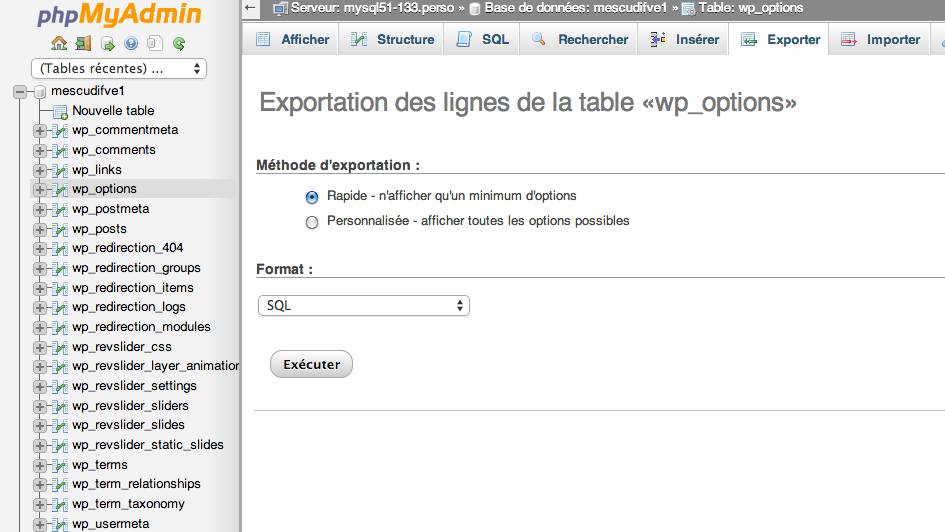Select the Rapide export method

point(312,197)
